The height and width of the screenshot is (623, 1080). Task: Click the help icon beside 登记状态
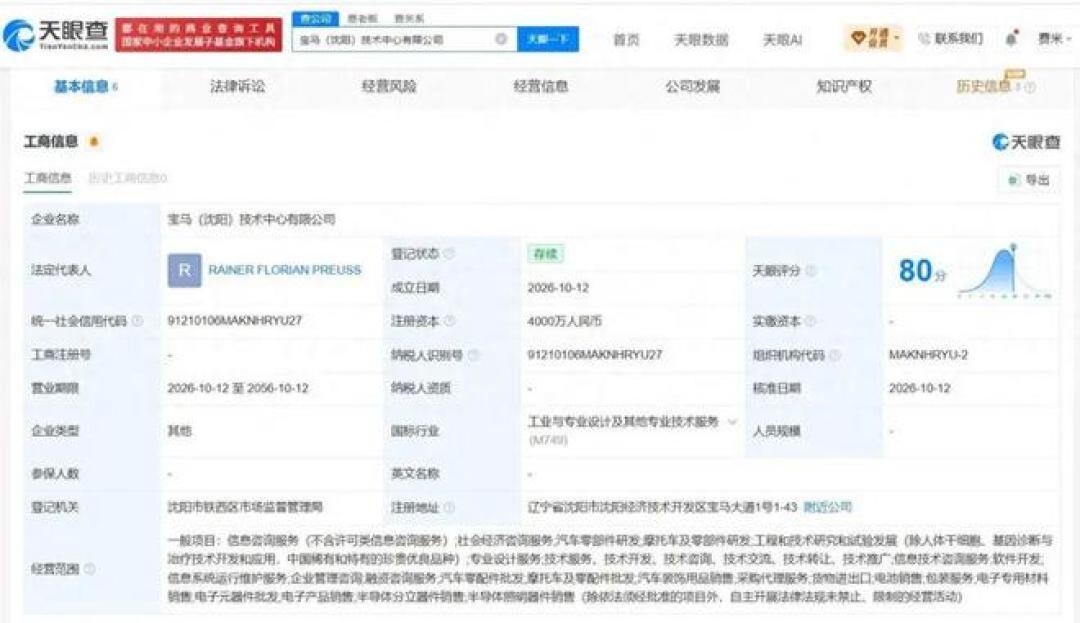(x=449, y=254)
